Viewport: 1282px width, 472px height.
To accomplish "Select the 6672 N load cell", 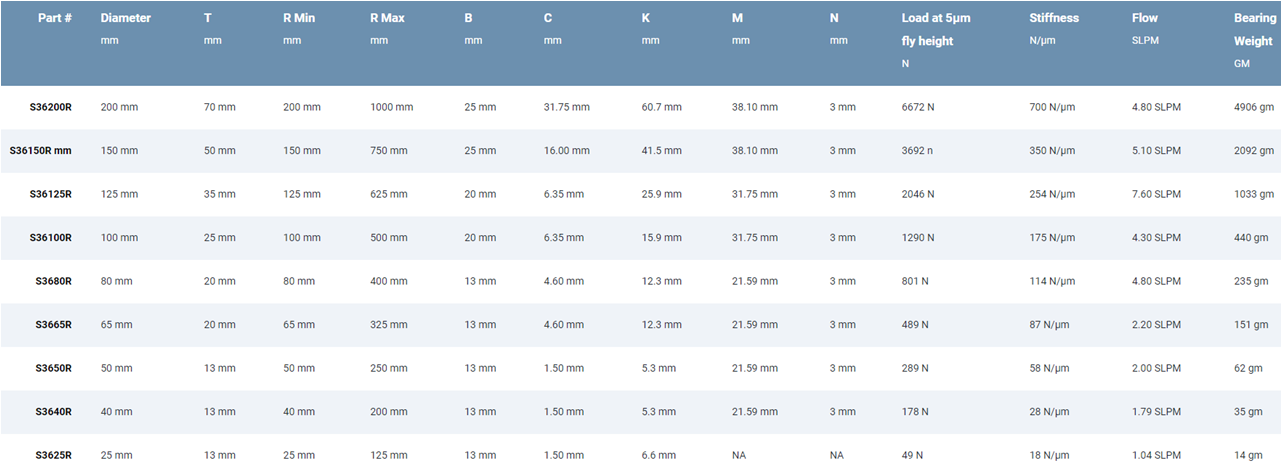I will point(918,107).
